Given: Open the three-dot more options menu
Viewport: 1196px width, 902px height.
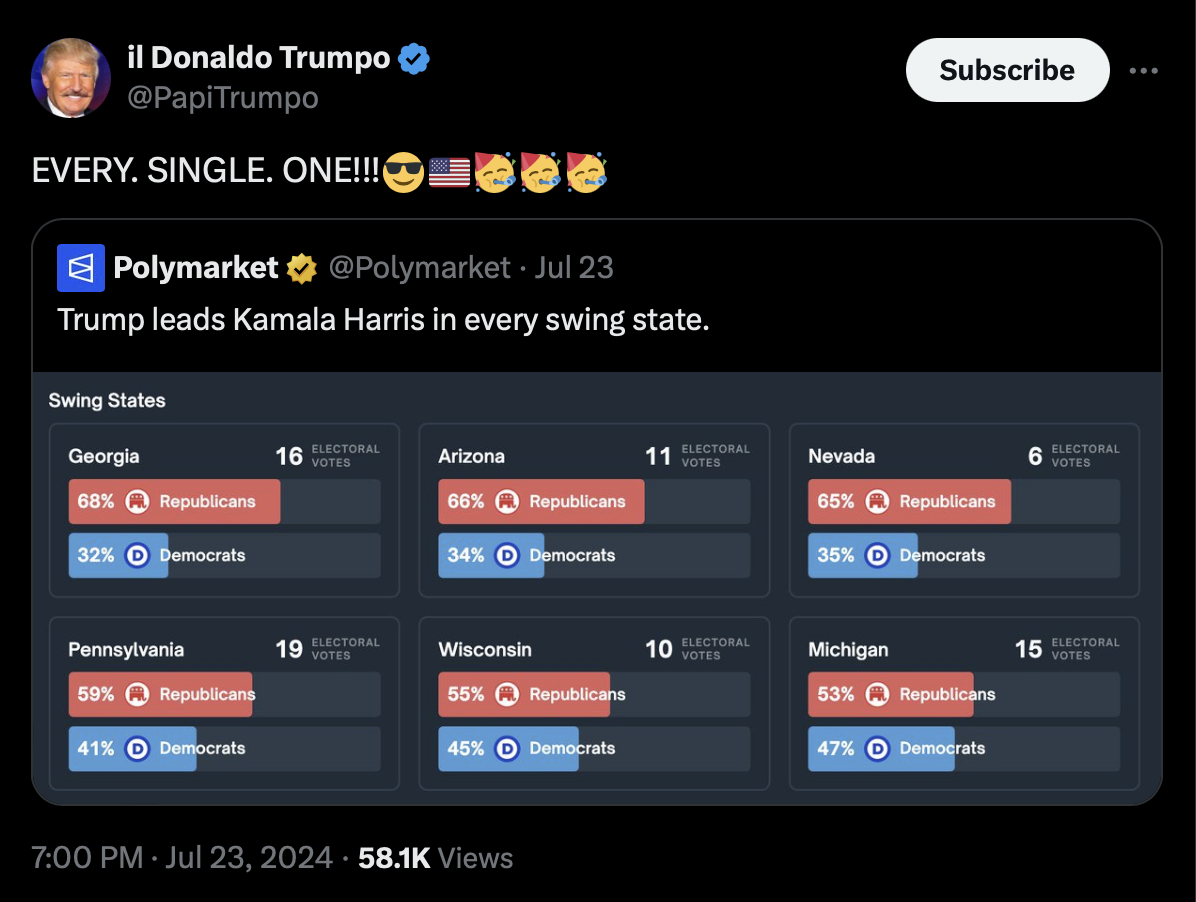Looking at the screenshot, I should click(1143, 71).
